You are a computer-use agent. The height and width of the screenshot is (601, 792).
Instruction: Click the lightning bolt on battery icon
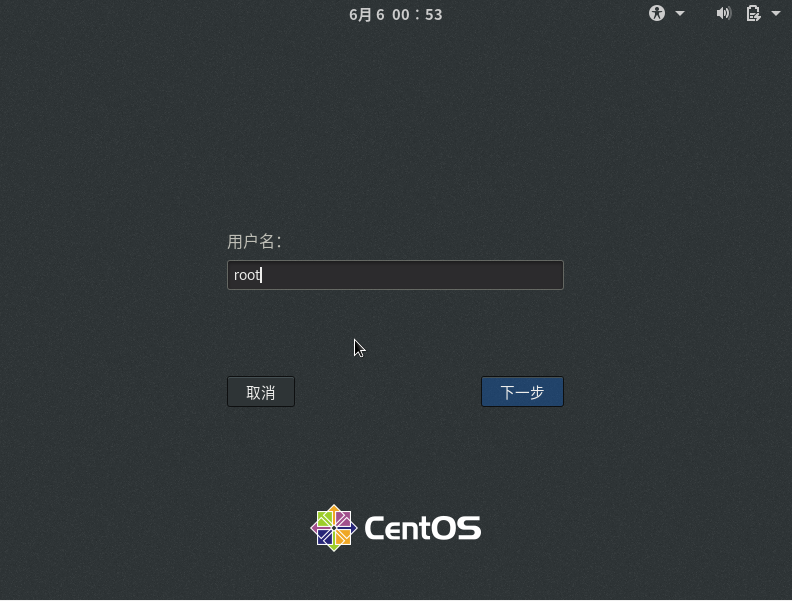click(x=757, y=17)
